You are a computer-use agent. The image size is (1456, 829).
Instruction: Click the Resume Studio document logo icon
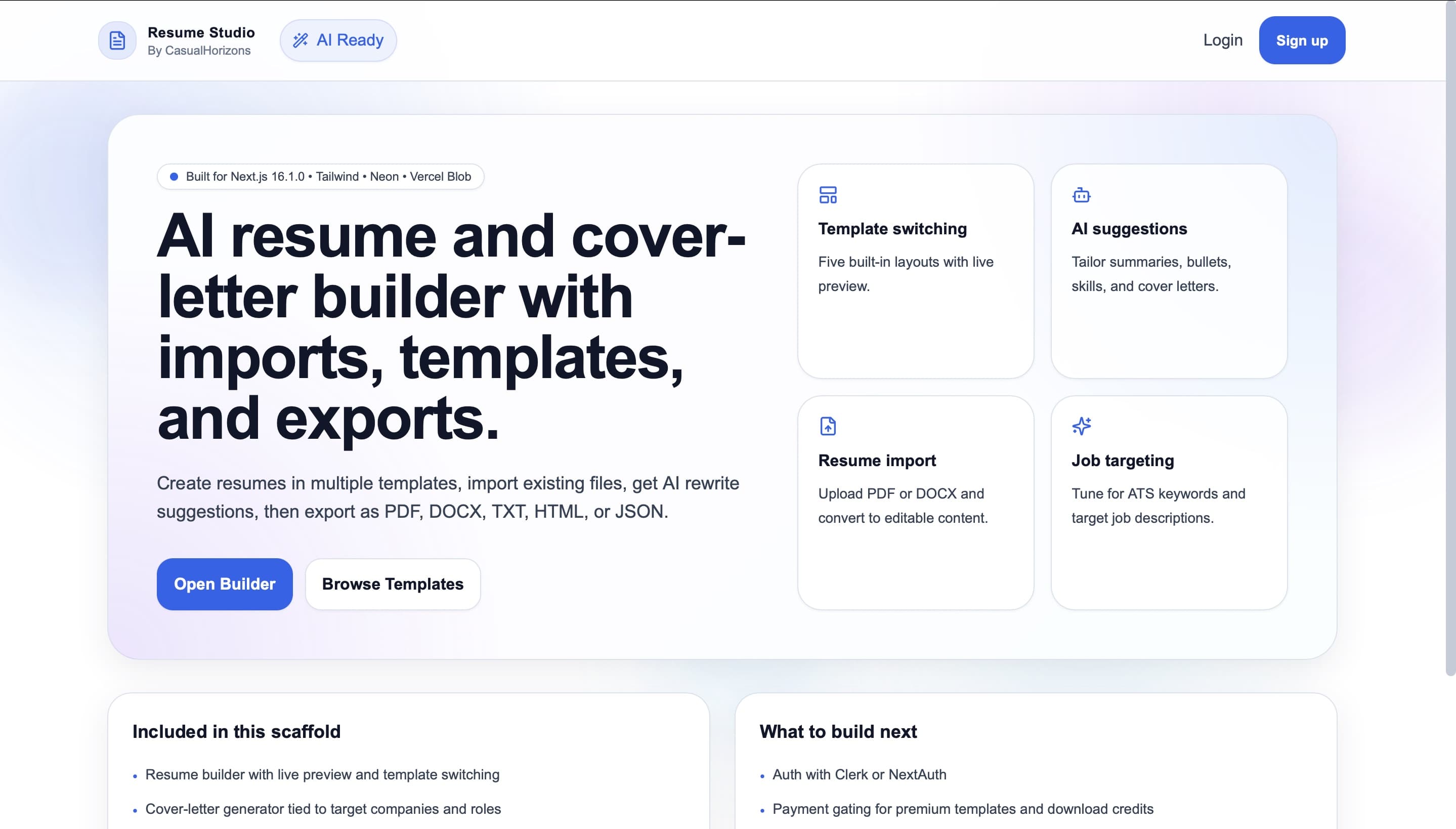(x=117, y=40)
